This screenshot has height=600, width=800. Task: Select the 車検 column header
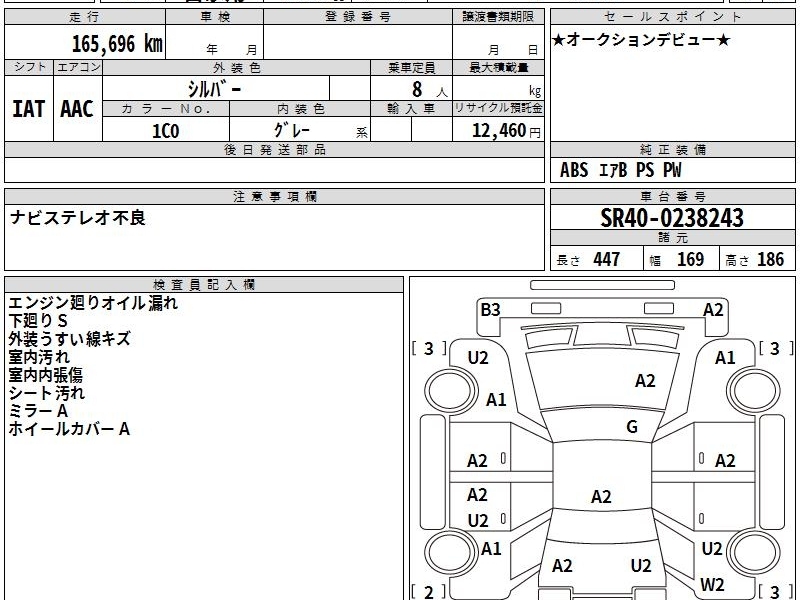(x=215, y=17)
